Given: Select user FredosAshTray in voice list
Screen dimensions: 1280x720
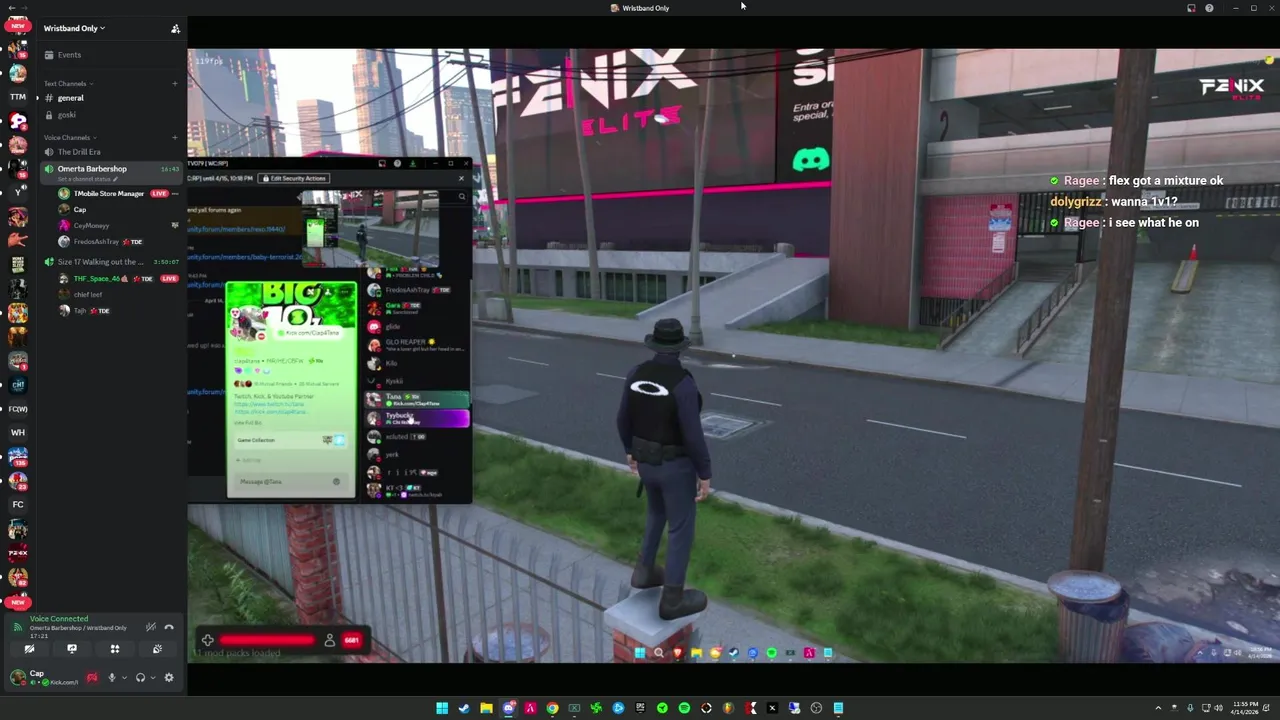Looking at the screenshot, I should (x=96, y=242).
